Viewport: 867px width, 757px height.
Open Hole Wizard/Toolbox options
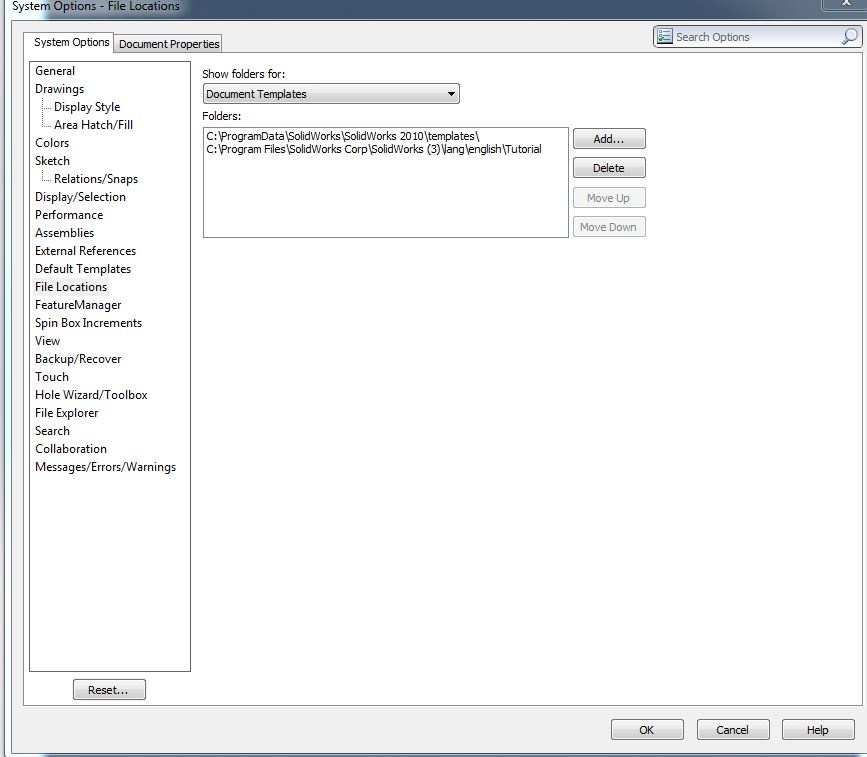pyautogui.click(x=91, y=395)
